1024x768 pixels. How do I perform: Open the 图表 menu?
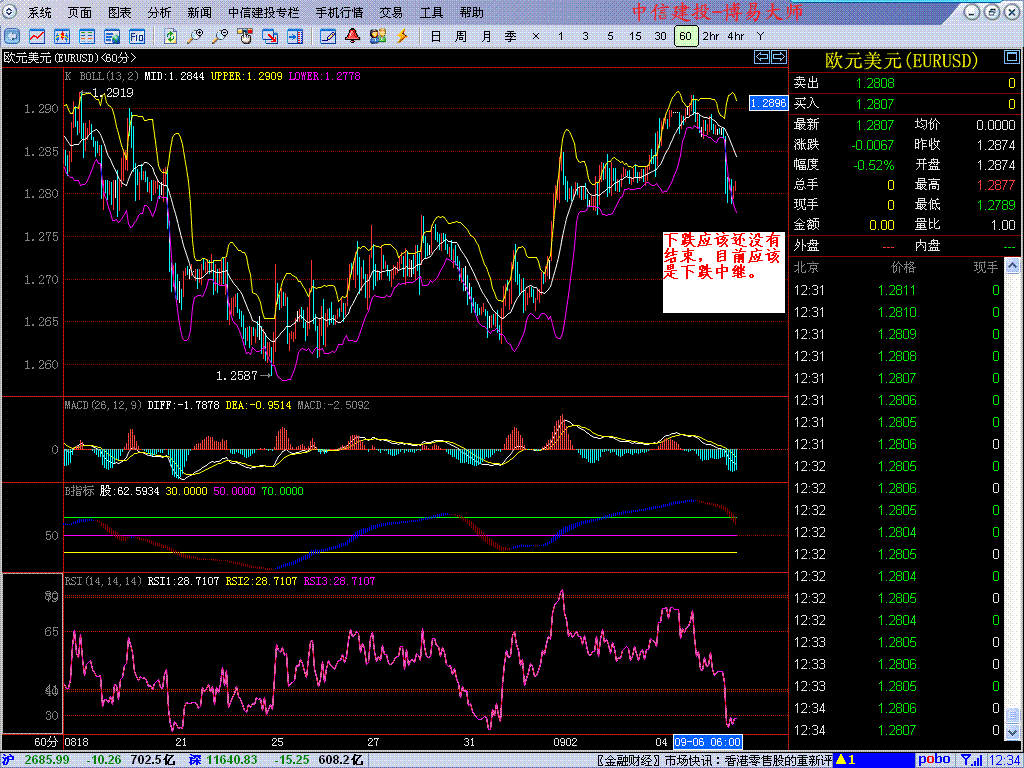(120, 12)
